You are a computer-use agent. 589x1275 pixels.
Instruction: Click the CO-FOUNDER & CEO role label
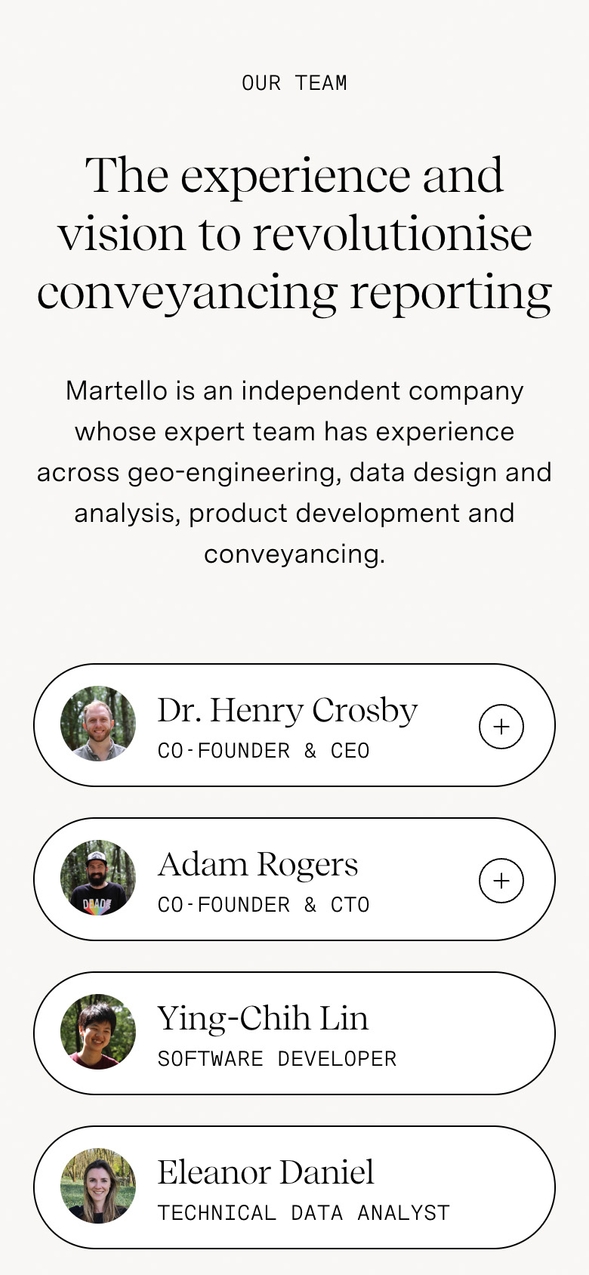click(x=263, y=751)
